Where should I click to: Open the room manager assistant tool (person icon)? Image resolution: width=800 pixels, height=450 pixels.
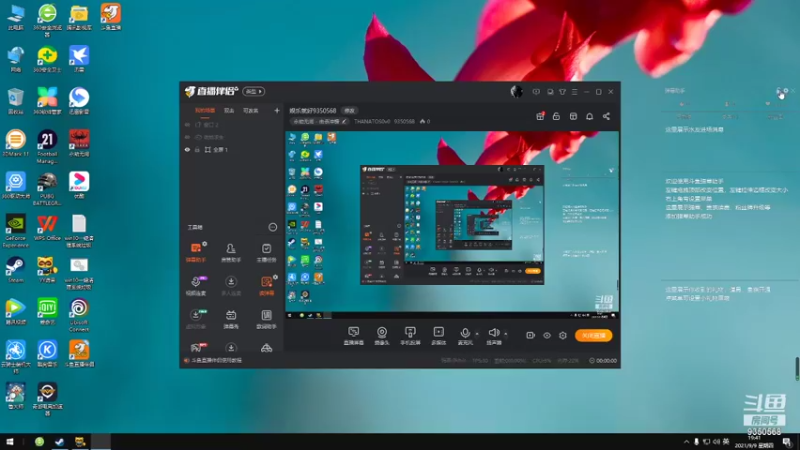[231, 252]
